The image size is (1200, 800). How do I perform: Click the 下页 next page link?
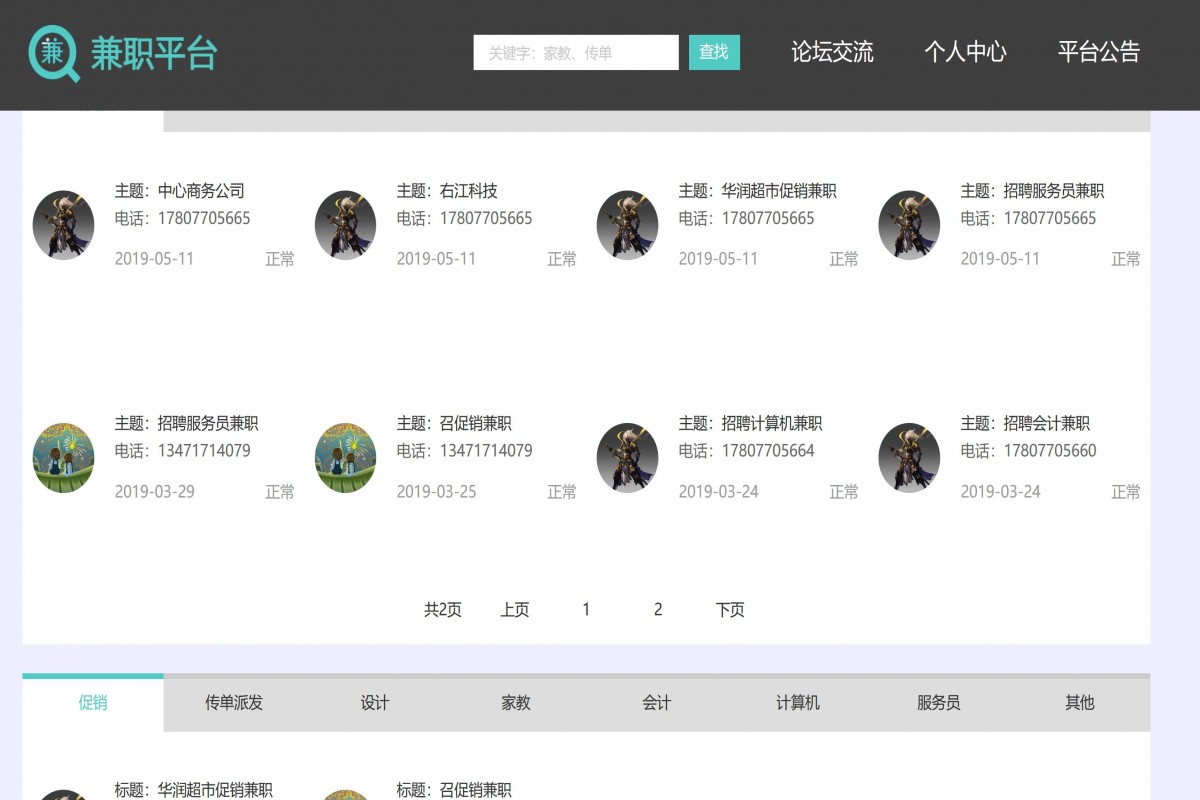click(x=731, y=608)
